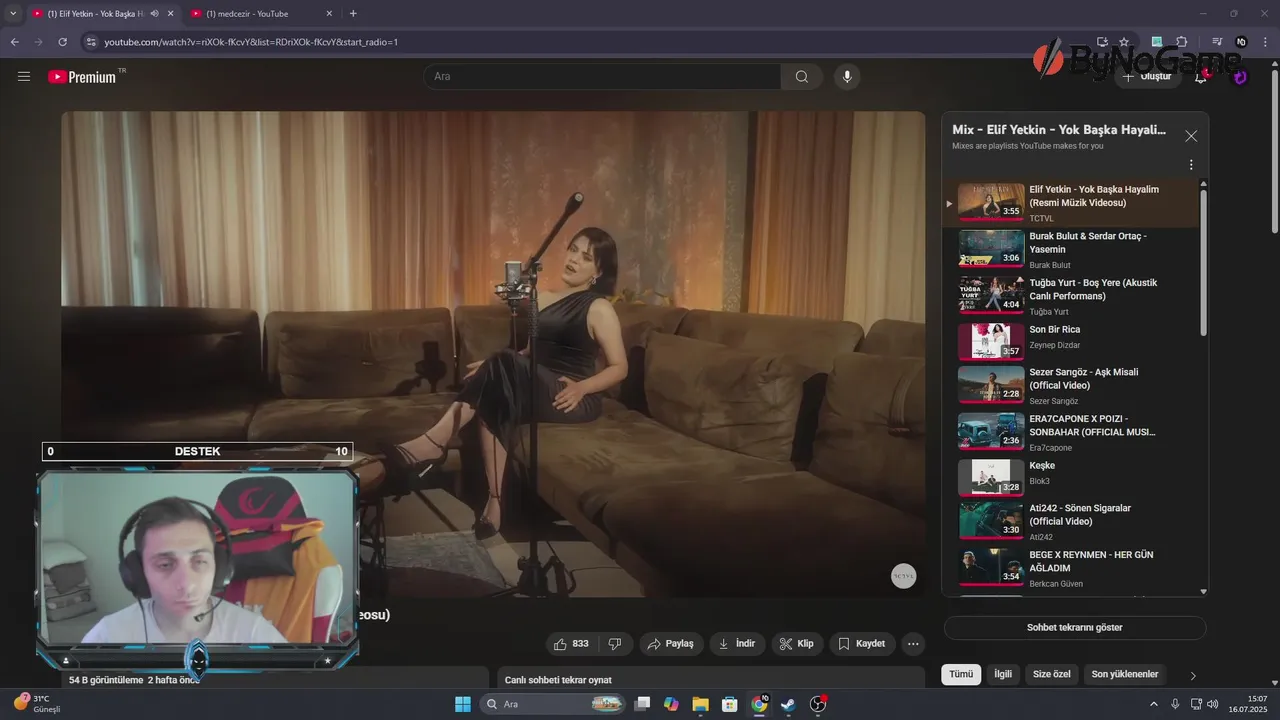
Task: Select the İlgili filter chip
Action: pyautogui.click(x=1003, y=674)
